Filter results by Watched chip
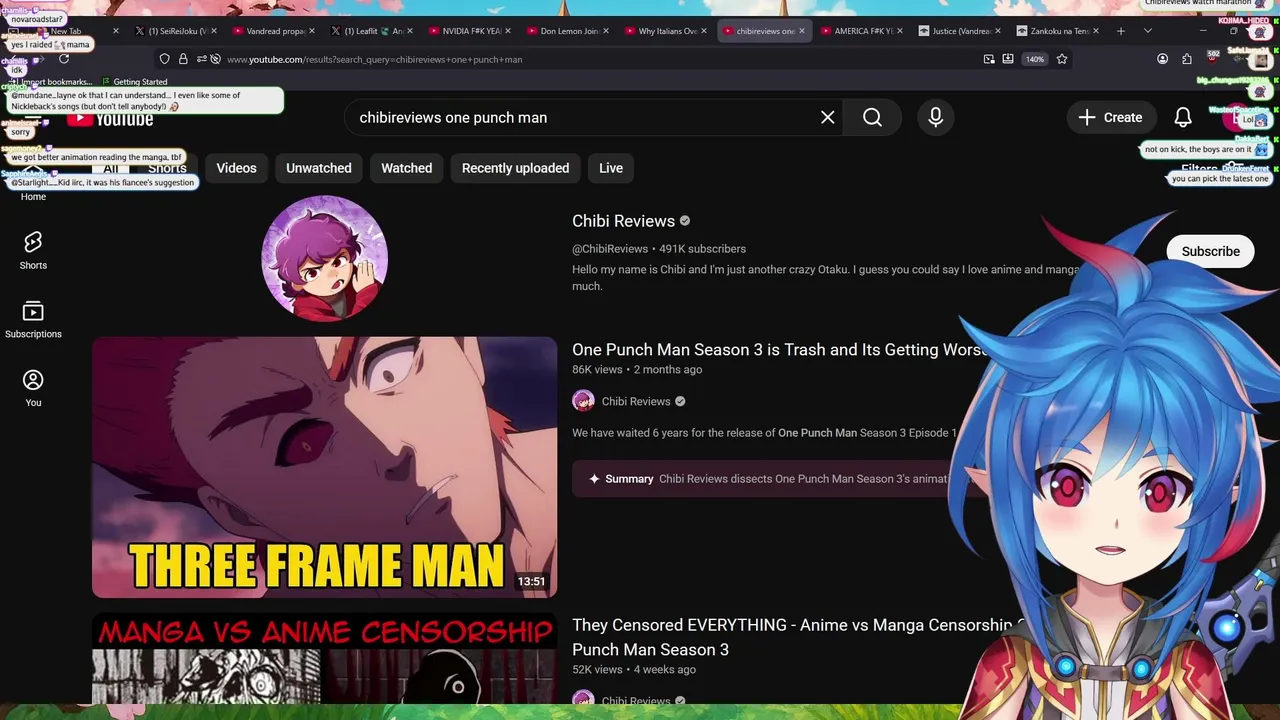The height and width of the screenshot is (720, 1280). click(407, 168)
